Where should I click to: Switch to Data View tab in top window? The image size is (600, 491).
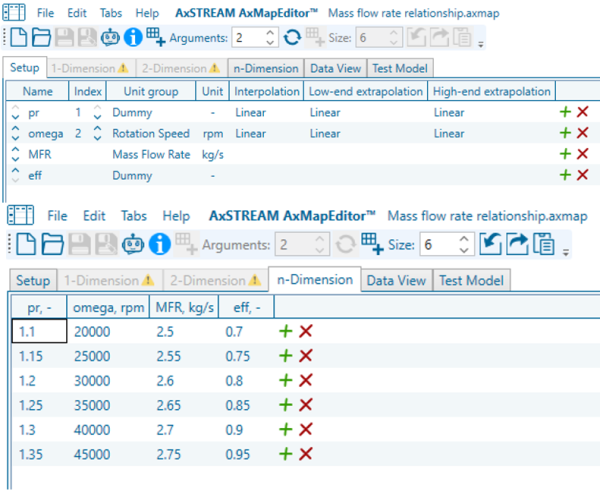(335, 69)
